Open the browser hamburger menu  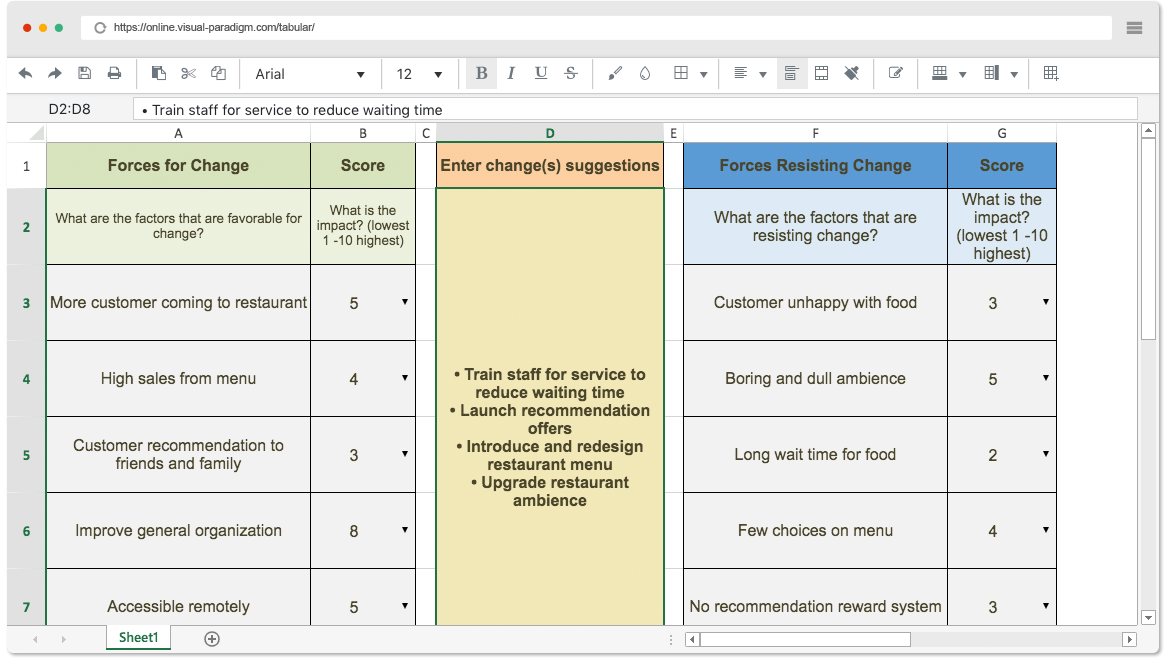pyautogui.click(x=1134, y=28)
